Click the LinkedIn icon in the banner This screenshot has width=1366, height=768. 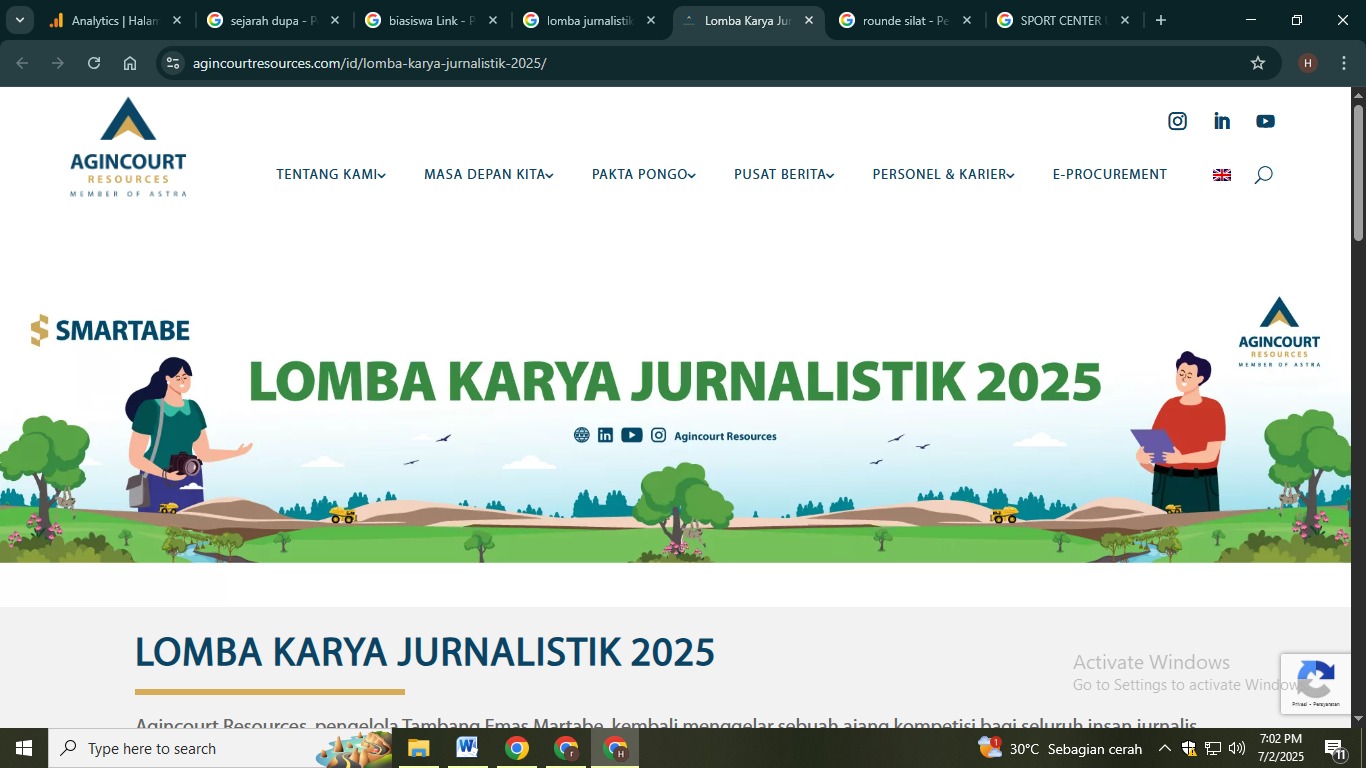tap(605, 435)
